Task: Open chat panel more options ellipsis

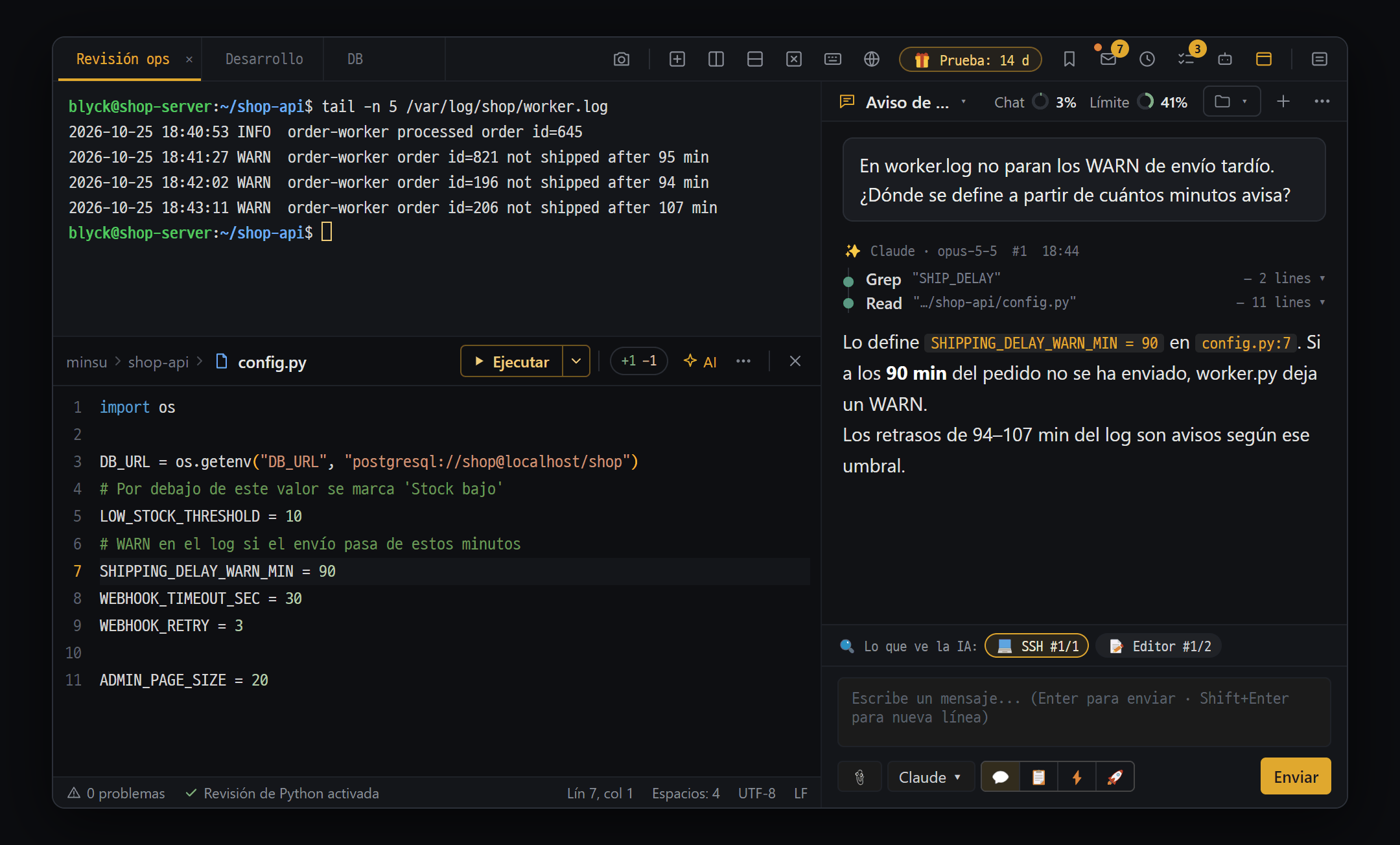Action: click(x=1322, y=101)
